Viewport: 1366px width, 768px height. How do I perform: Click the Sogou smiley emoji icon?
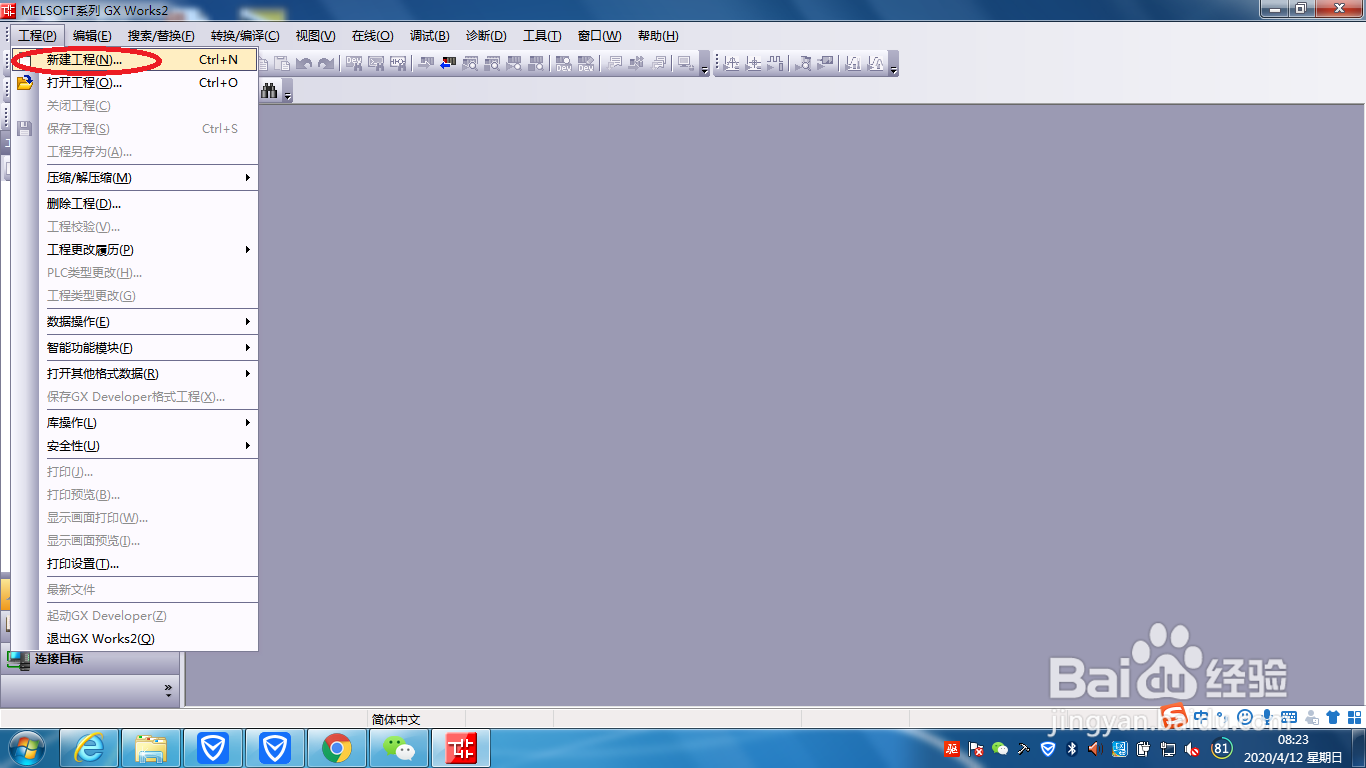(1245, 716)
